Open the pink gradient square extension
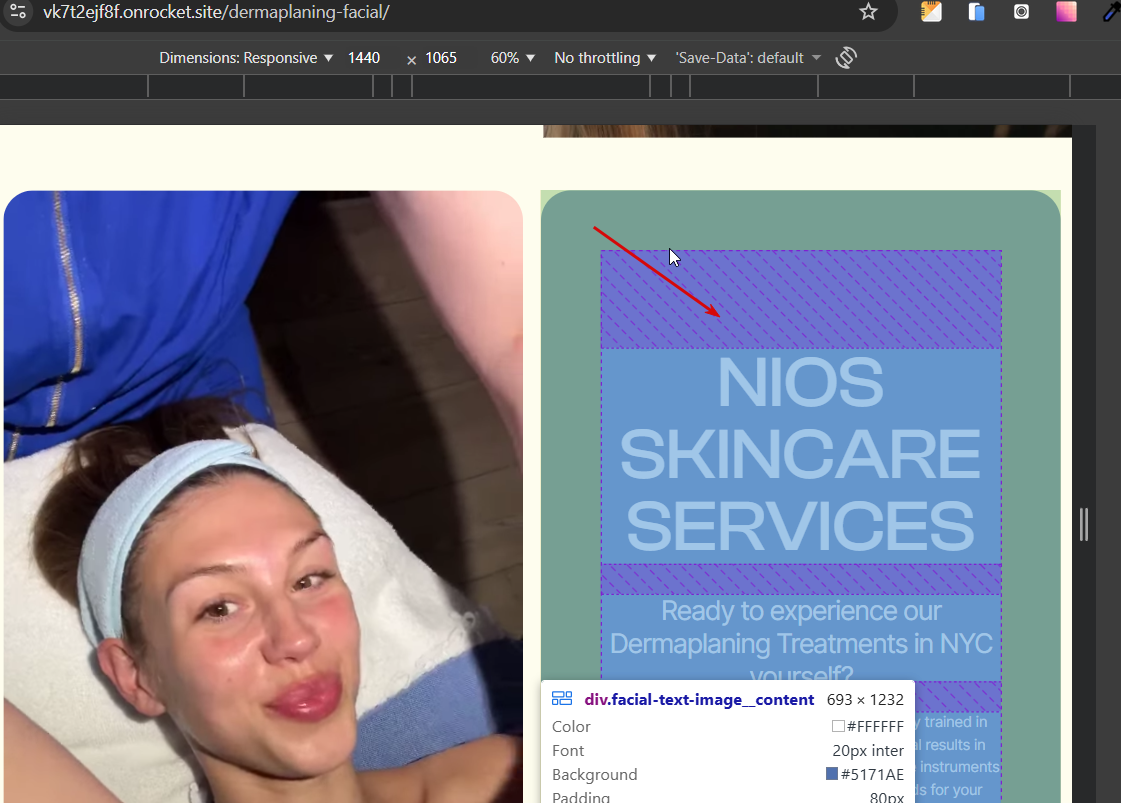The width and height of the screenshot is (1121, 803). 1066,12
